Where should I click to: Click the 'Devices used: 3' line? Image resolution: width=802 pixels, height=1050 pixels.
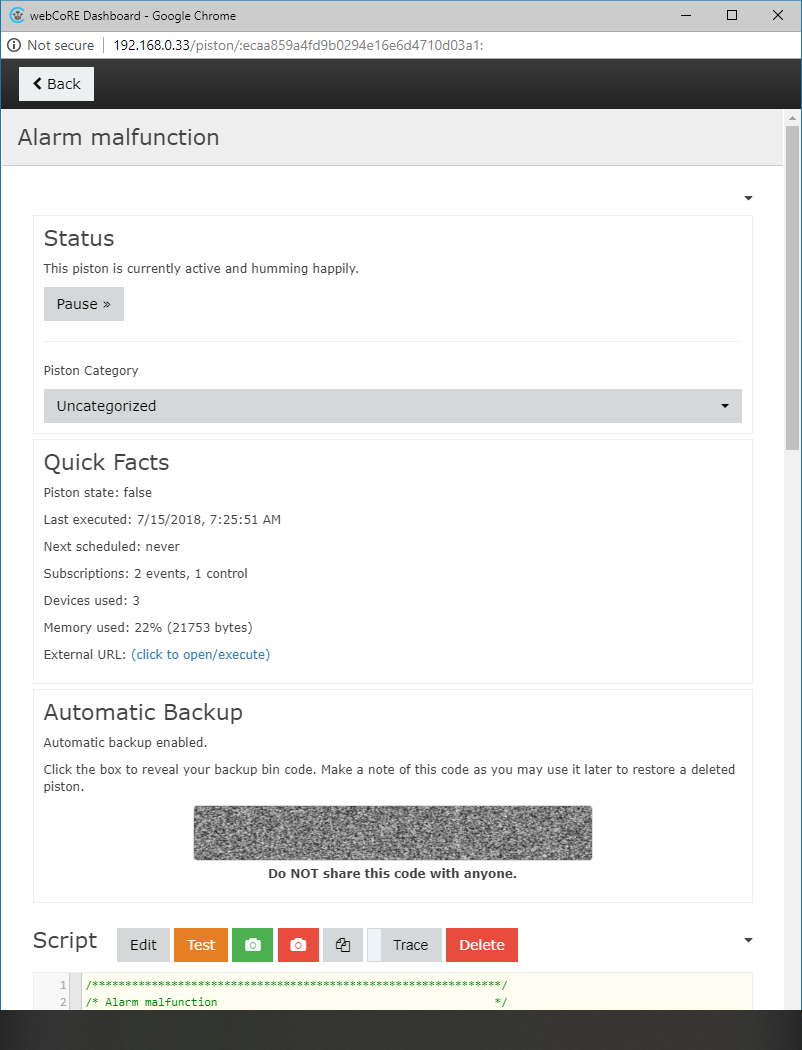(92, 601)
